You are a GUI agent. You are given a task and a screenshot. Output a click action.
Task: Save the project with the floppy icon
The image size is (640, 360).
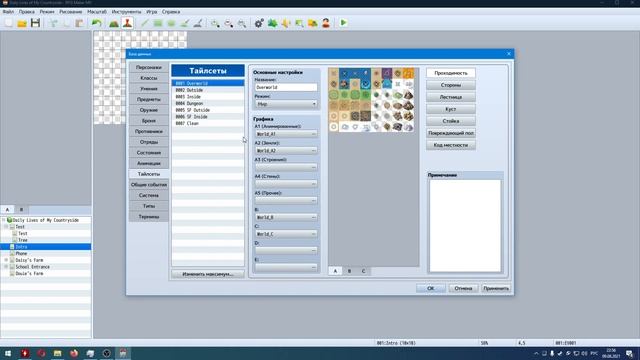[36, 23]
